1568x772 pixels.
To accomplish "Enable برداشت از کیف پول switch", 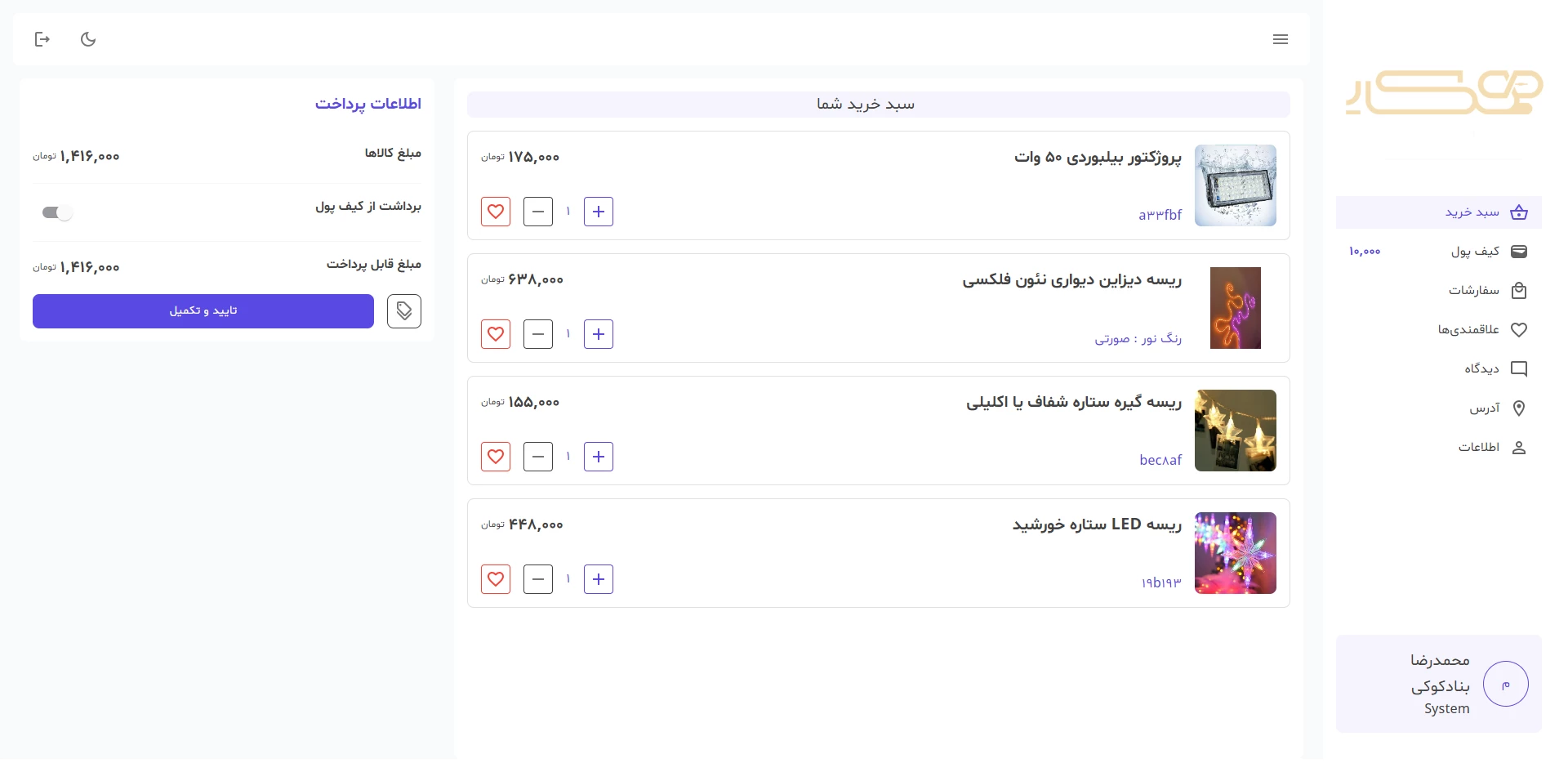I will pyautogui.click(x=57, y=212).
